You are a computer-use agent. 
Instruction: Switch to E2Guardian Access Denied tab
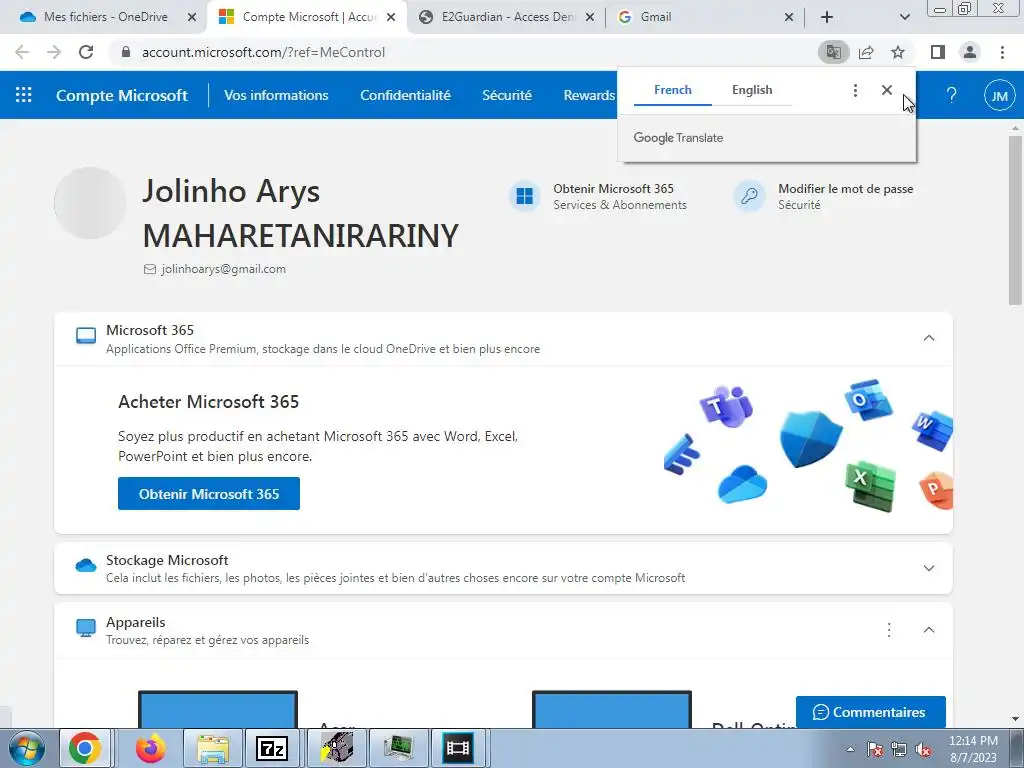coord(506,17)
